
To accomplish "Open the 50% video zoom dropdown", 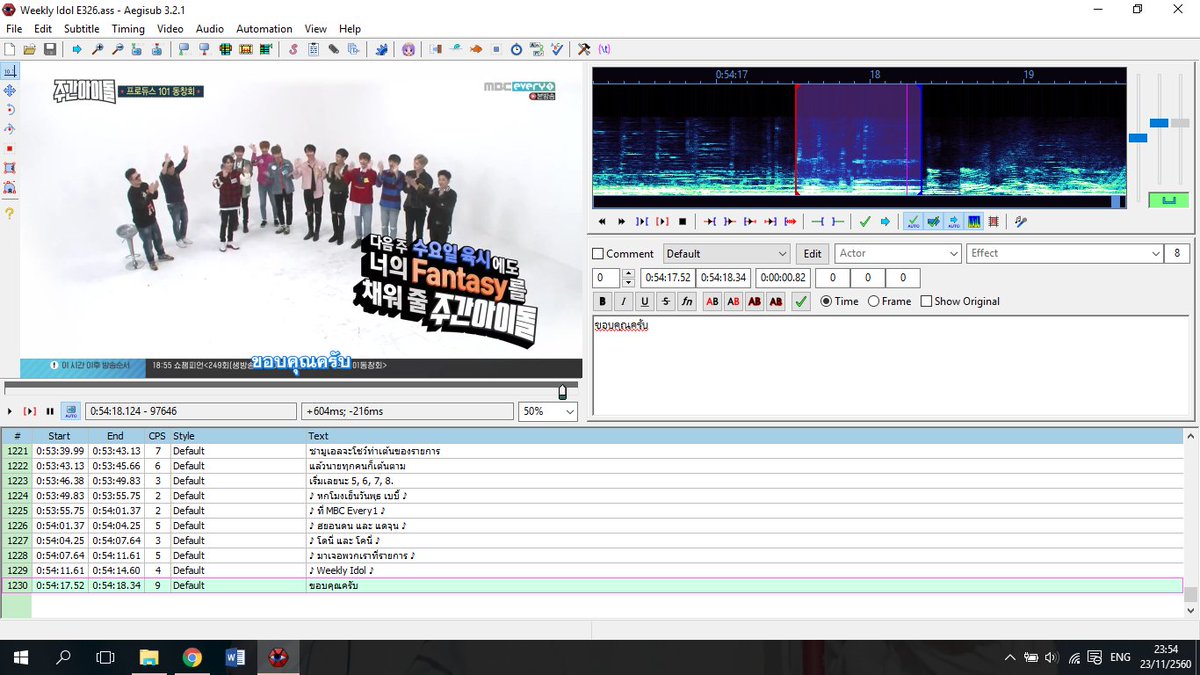I will pyautogui.click(x=547, y=411).
